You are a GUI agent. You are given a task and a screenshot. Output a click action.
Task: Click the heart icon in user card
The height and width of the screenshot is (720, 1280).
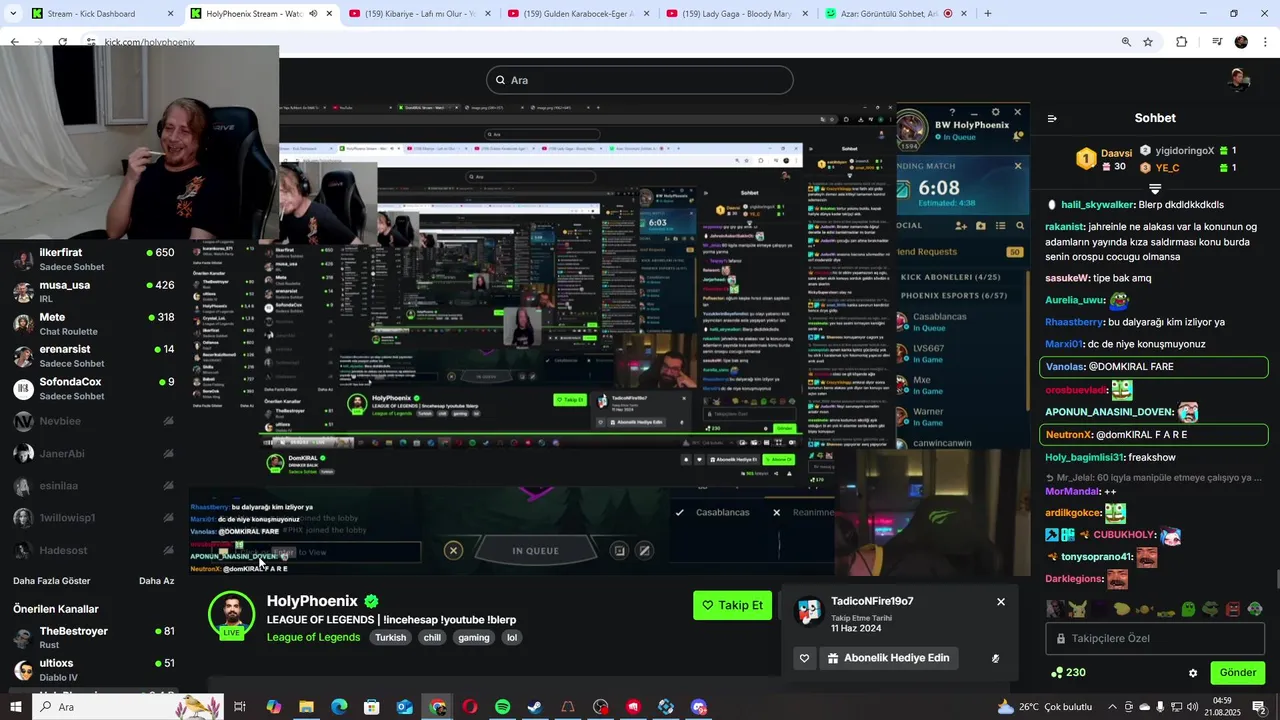(x=804, y=658)
